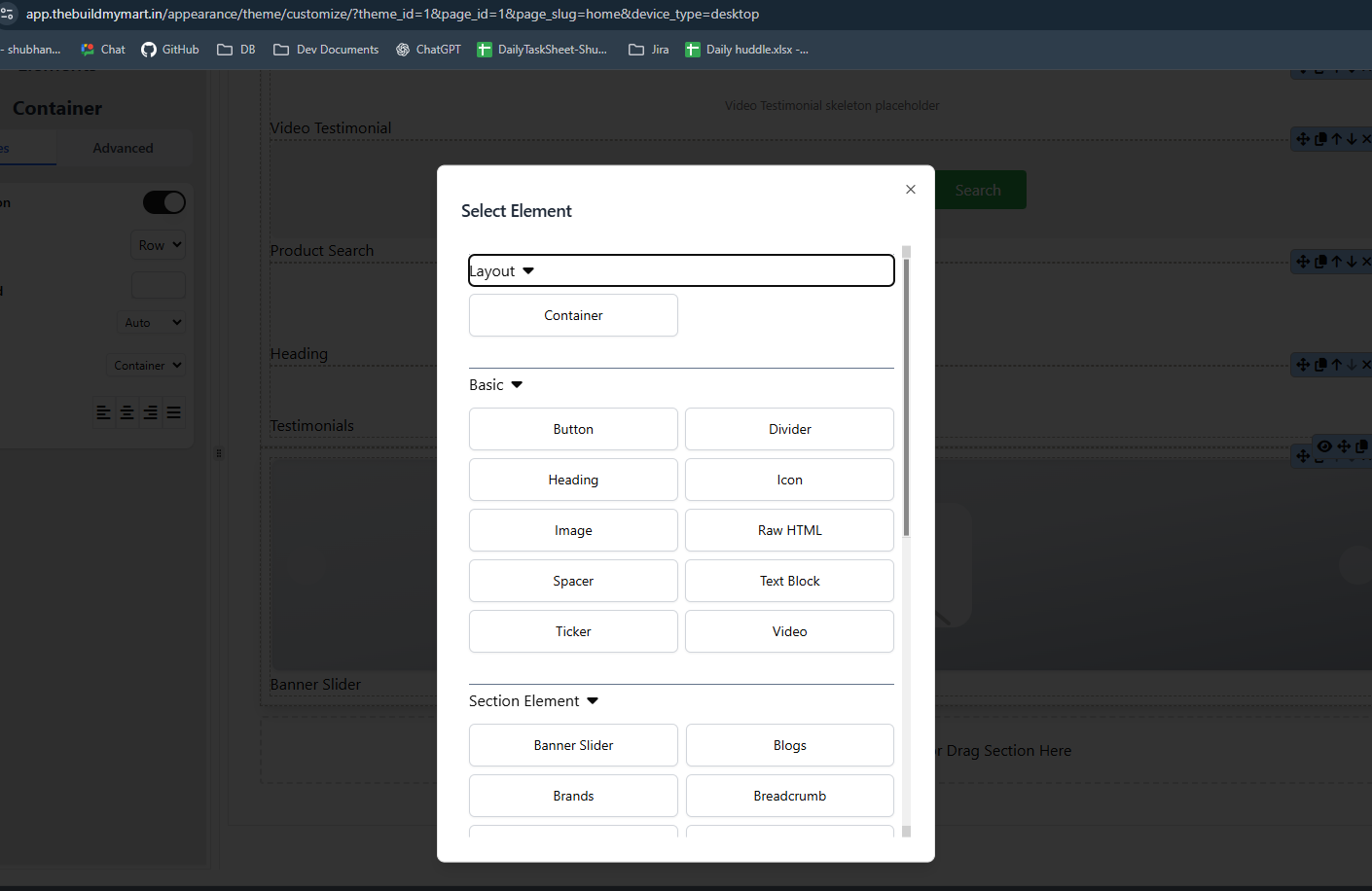The width and height of the screenshot is (1372, 891).
Task: Add the Brands section element
Action: point(573,796)
